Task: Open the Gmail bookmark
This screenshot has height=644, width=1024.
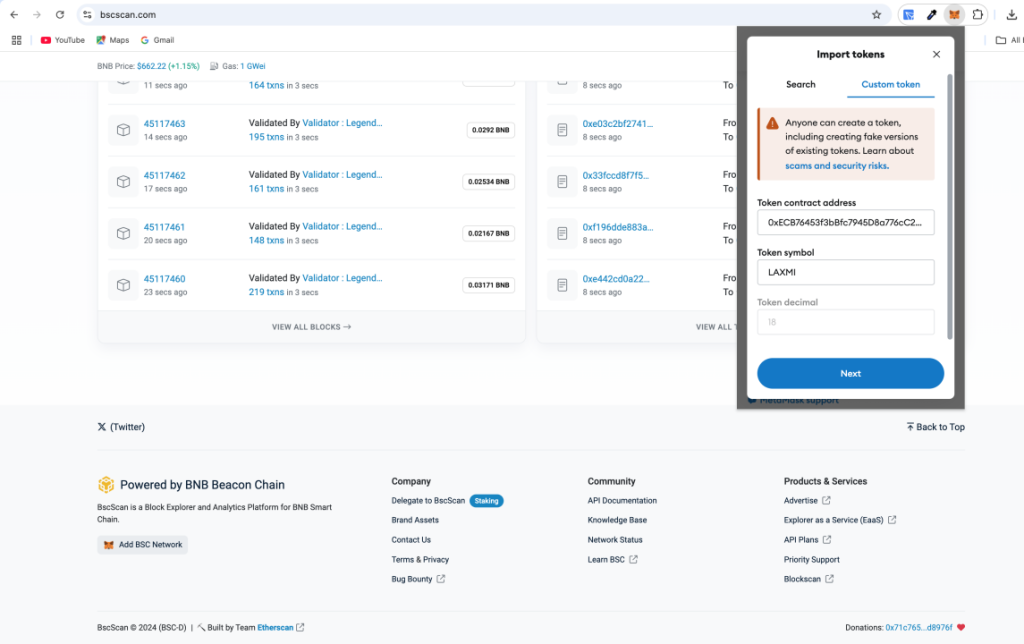Action: tap(157, 40)
